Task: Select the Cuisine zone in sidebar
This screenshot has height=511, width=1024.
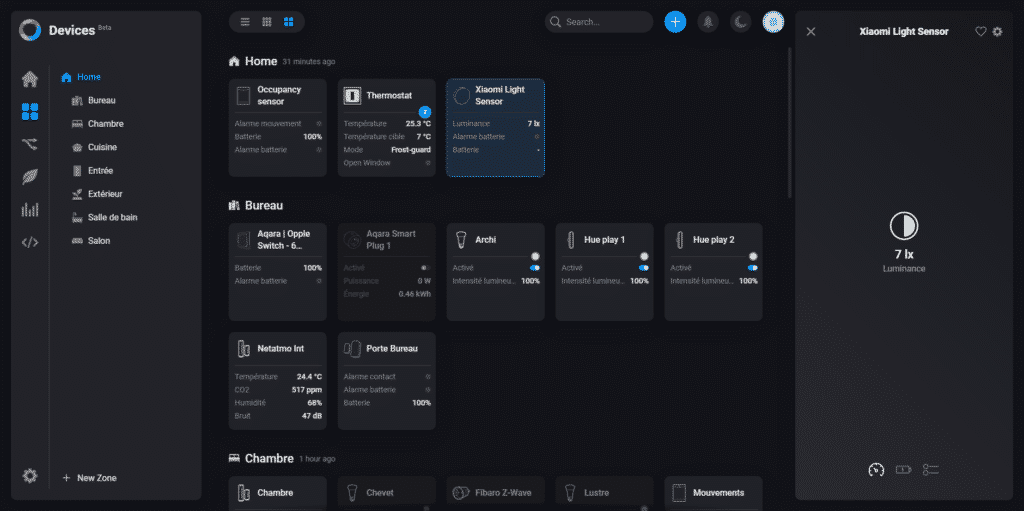Action: 102,147
